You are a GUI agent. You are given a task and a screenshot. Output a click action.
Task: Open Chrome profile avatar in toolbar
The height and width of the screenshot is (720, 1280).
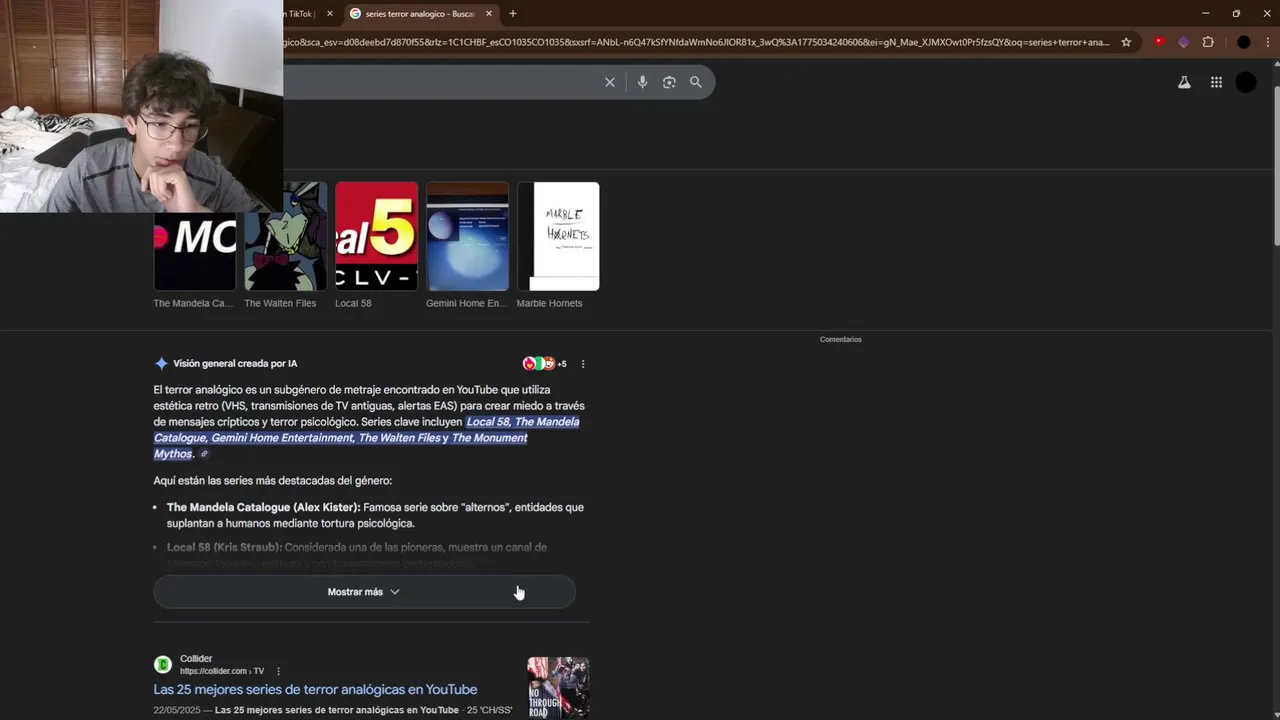pyautogui.click(x=1244, y=42)
